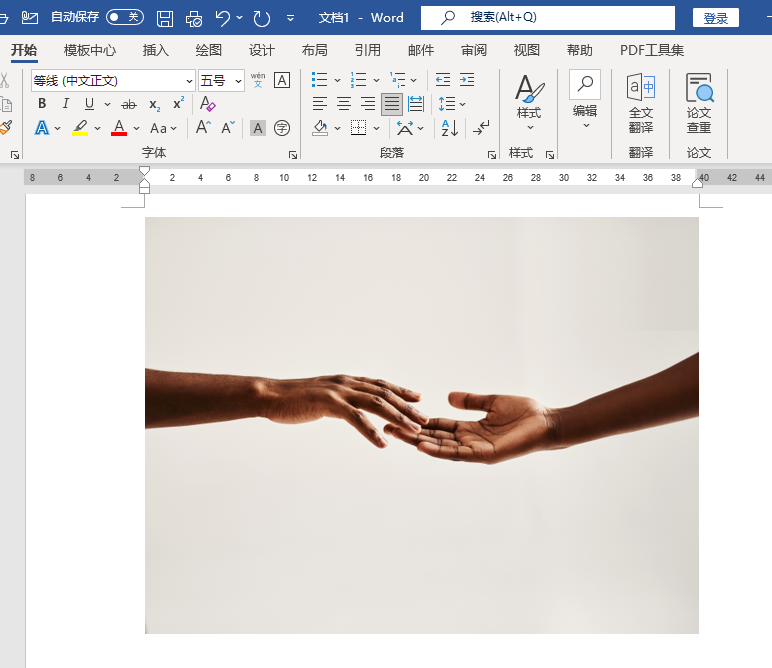
Task: Apply red font color
Action: pos(119,128)
